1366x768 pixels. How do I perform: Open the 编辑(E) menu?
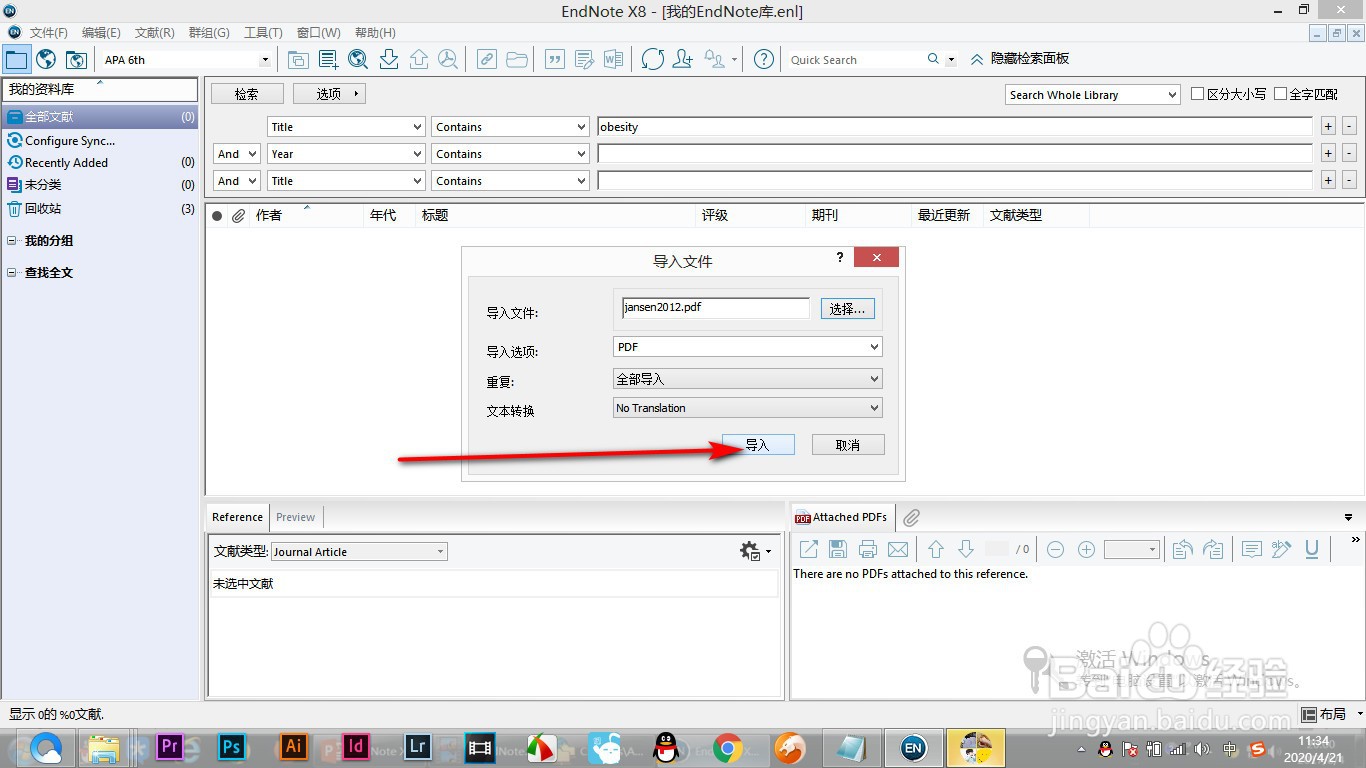tap(101, 33)
